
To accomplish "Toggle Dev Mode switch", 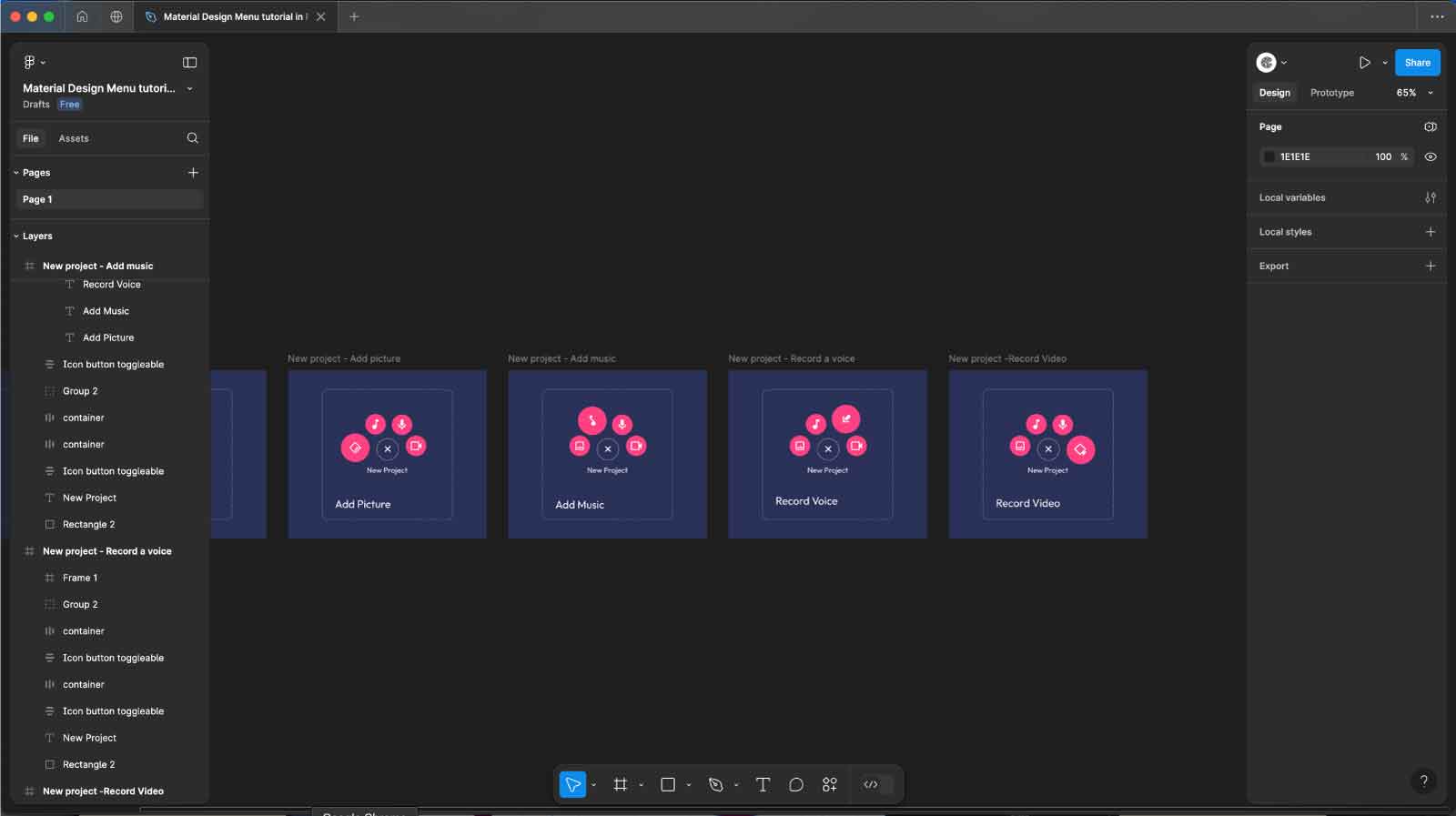I will tap(872, 784).
